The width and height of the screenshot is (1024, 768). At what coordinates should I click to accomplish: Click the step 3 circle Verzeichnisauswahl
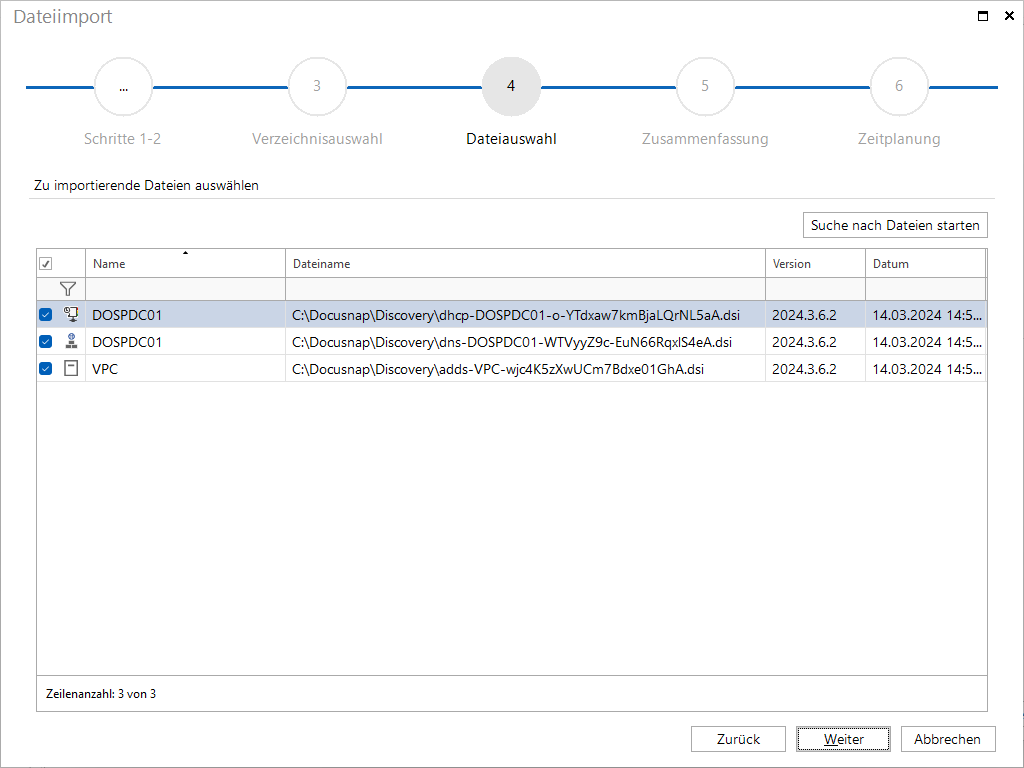point(317,86)
